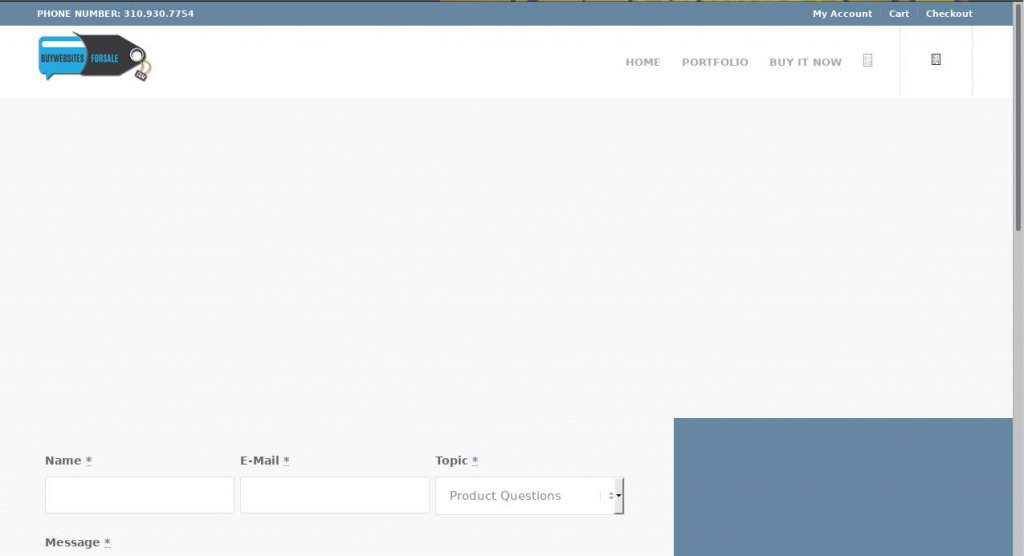Go to the HOME menu item

643,62
